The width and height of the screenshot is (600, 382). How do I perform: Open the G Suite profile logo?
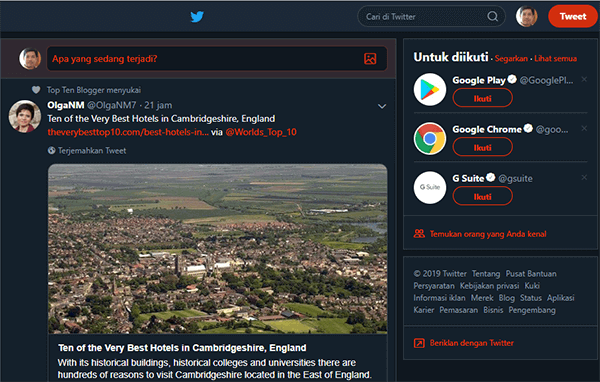pos(430,188)
